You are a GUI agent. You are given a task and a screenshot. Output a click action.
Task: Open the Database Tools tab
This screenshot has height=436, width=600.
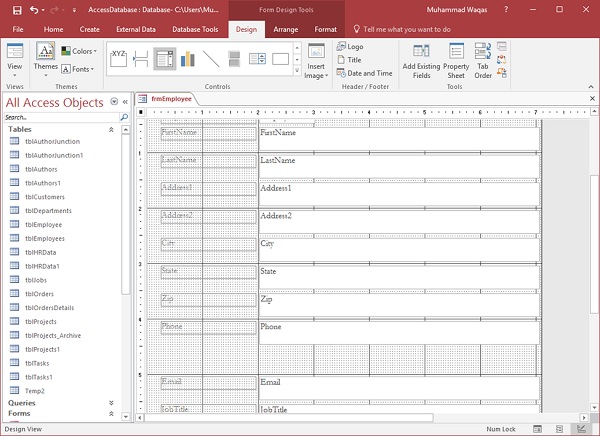[x=195, y=30]
